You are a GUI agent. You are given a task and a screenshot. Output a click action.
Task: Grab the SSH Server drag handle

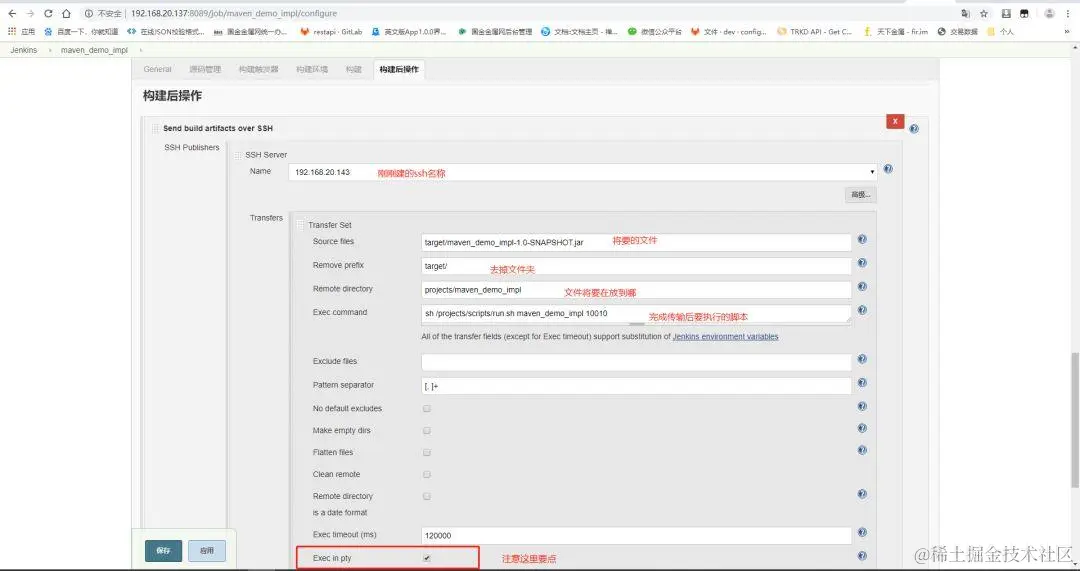pos(238,155)
